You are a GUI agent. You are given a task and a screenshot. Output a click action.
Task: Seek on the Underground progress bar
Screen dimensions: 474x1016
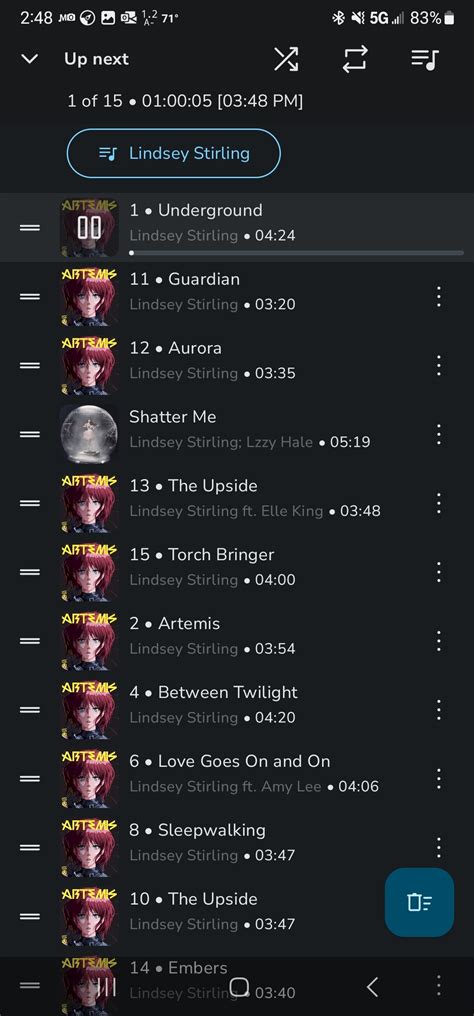(297, 253)
